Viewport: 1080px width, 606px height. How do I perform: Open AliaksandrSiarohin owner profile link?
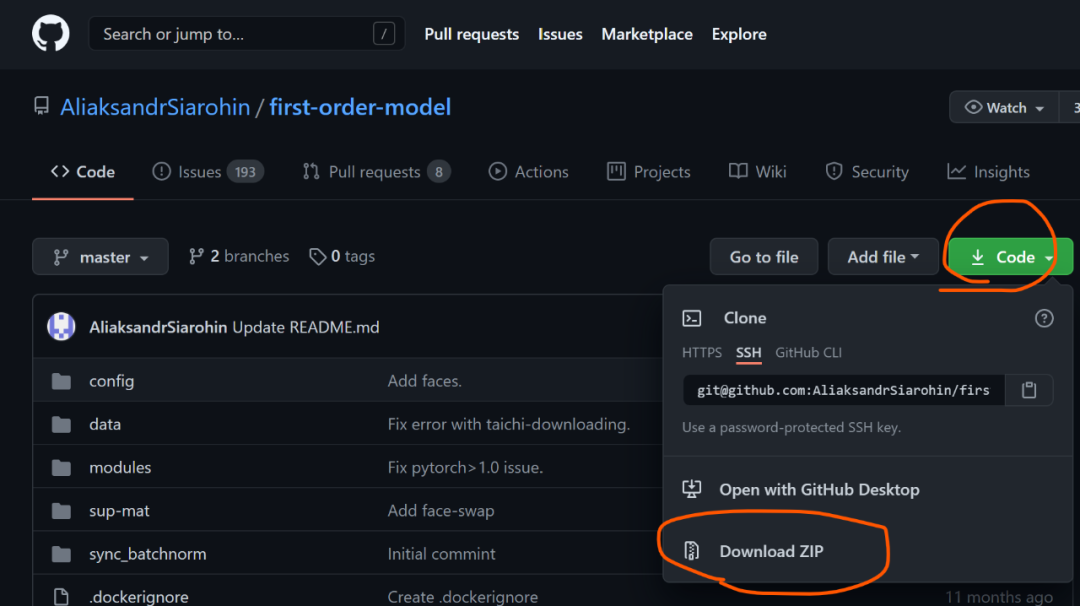(x=155, y=107)
